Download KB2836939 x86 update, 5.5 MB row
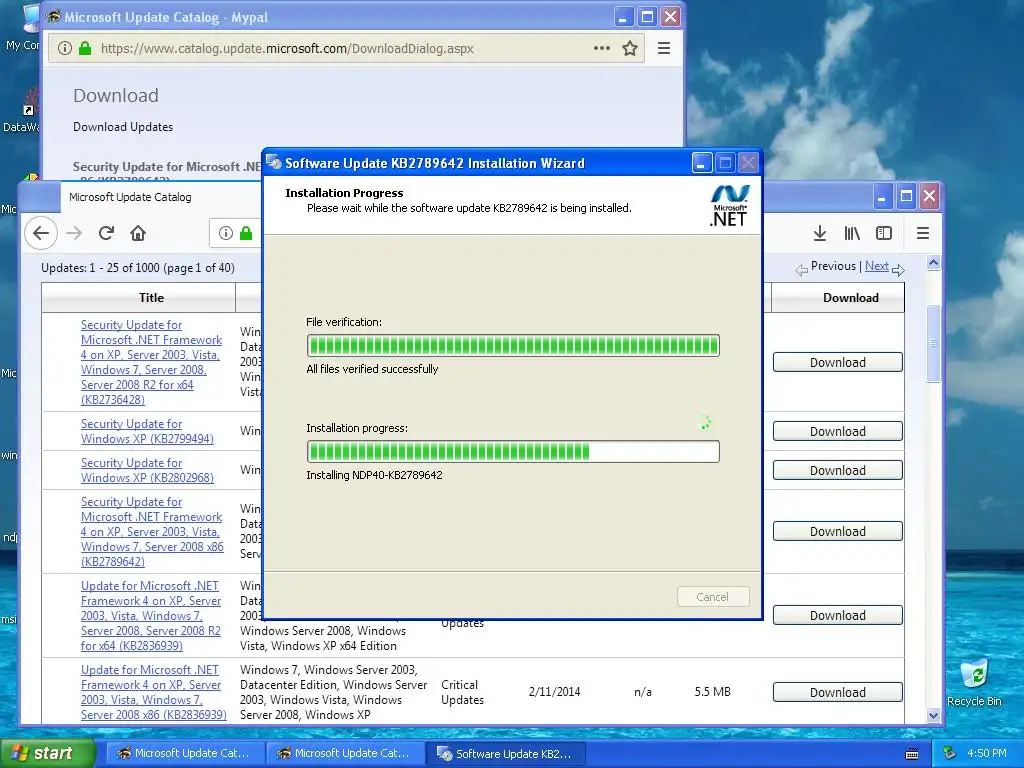1024x768 pixels. 838,693
